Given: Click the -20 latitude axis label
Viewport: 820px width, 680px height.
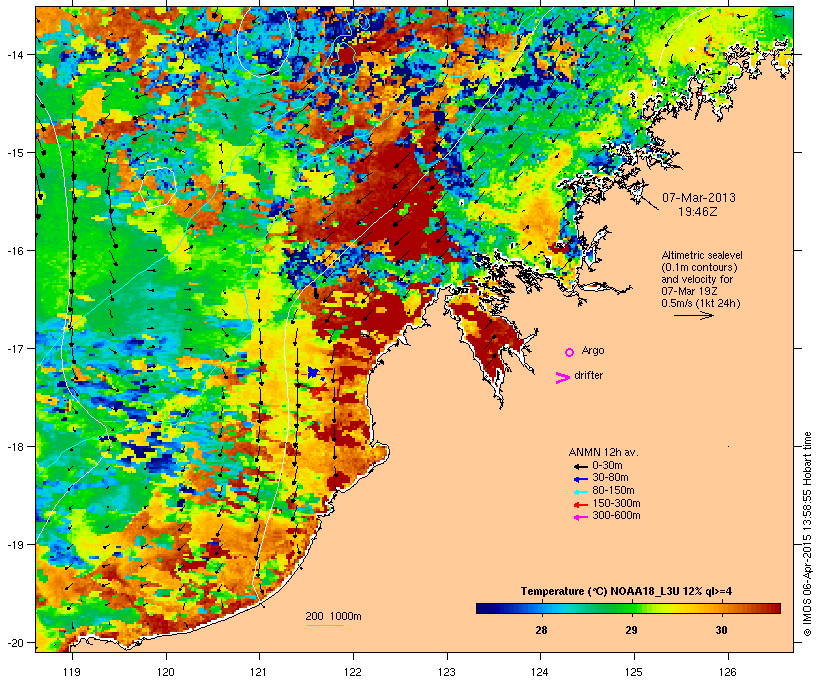Looking at the screenshot, I should (x=15, y=643).
